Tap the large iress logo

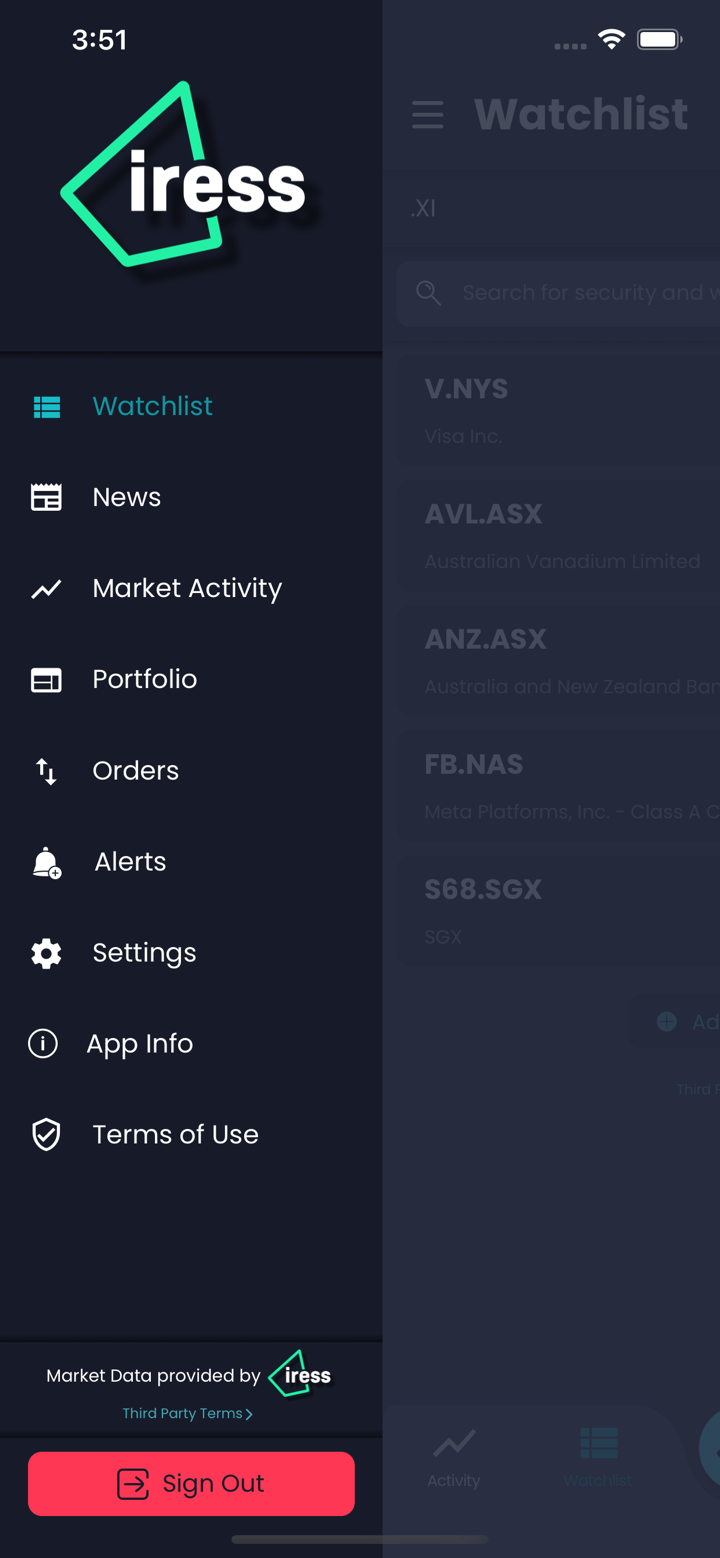[187, 178]
